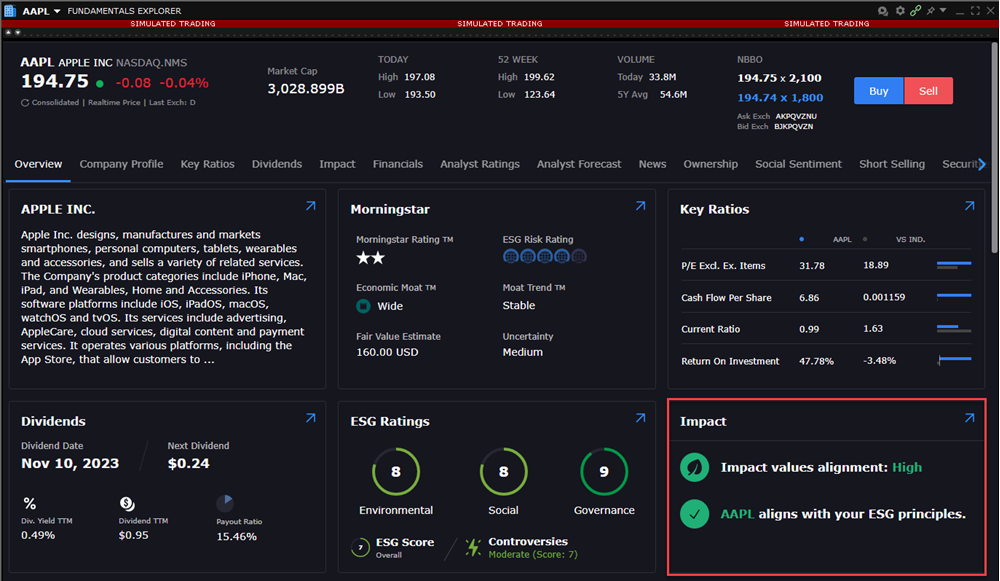Expand the Impact card arrow
Image resolution: width=1000 pixels, height=581 pixels.
tap(969, 418)
